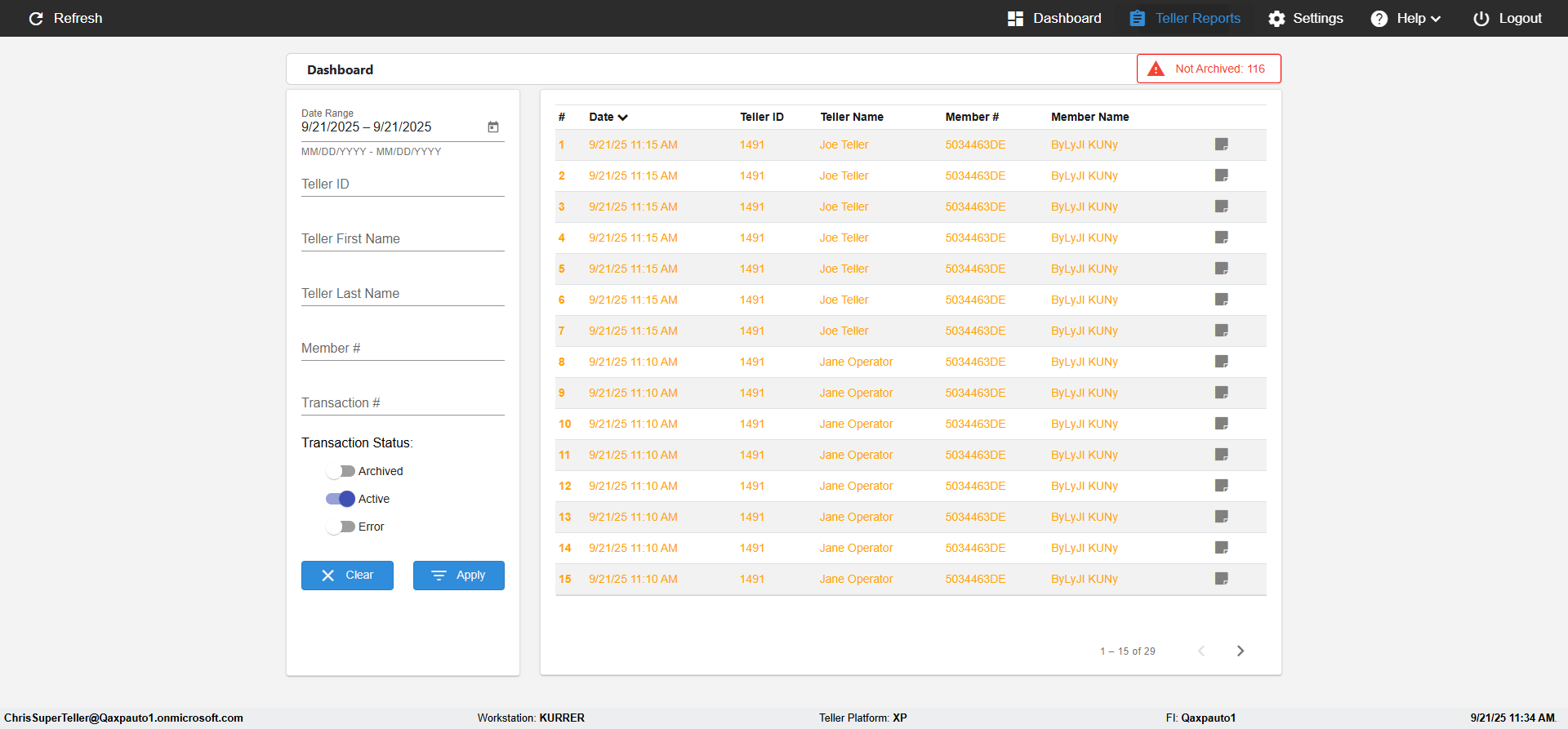Toggle the Archived status switch

[341, 471]
